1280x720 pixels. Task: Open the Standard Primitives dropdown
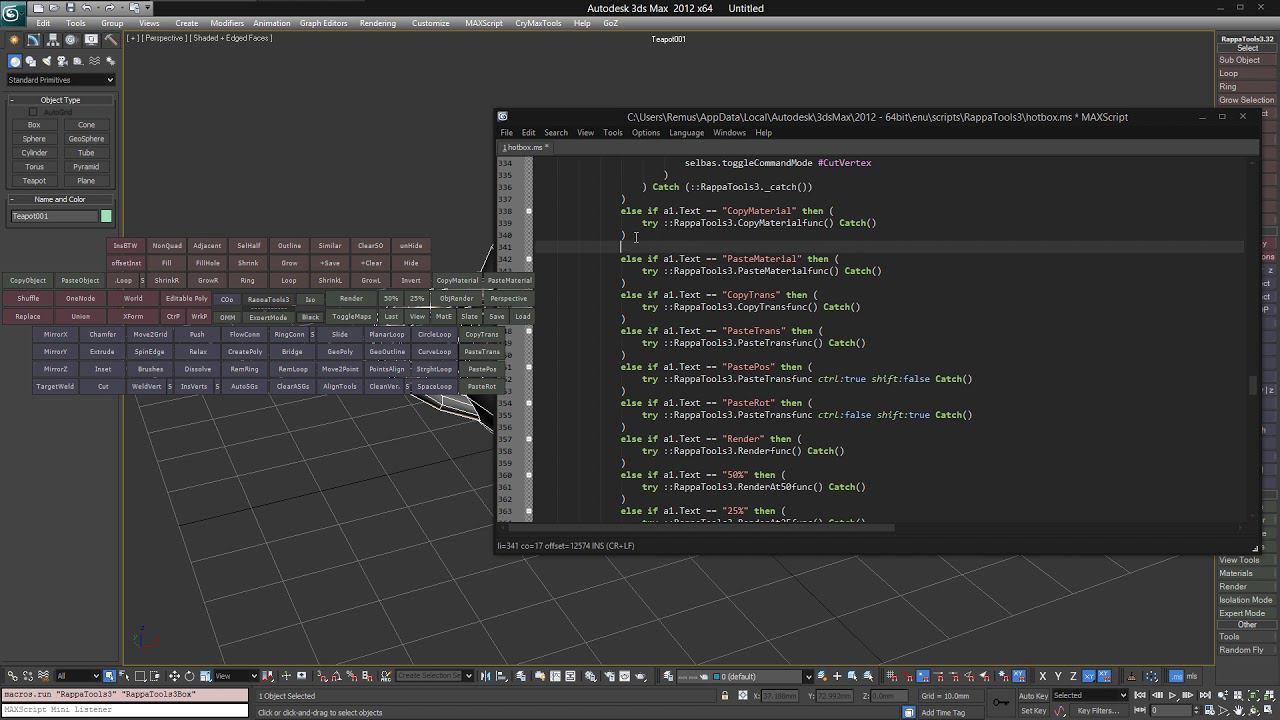click(61, 80)
